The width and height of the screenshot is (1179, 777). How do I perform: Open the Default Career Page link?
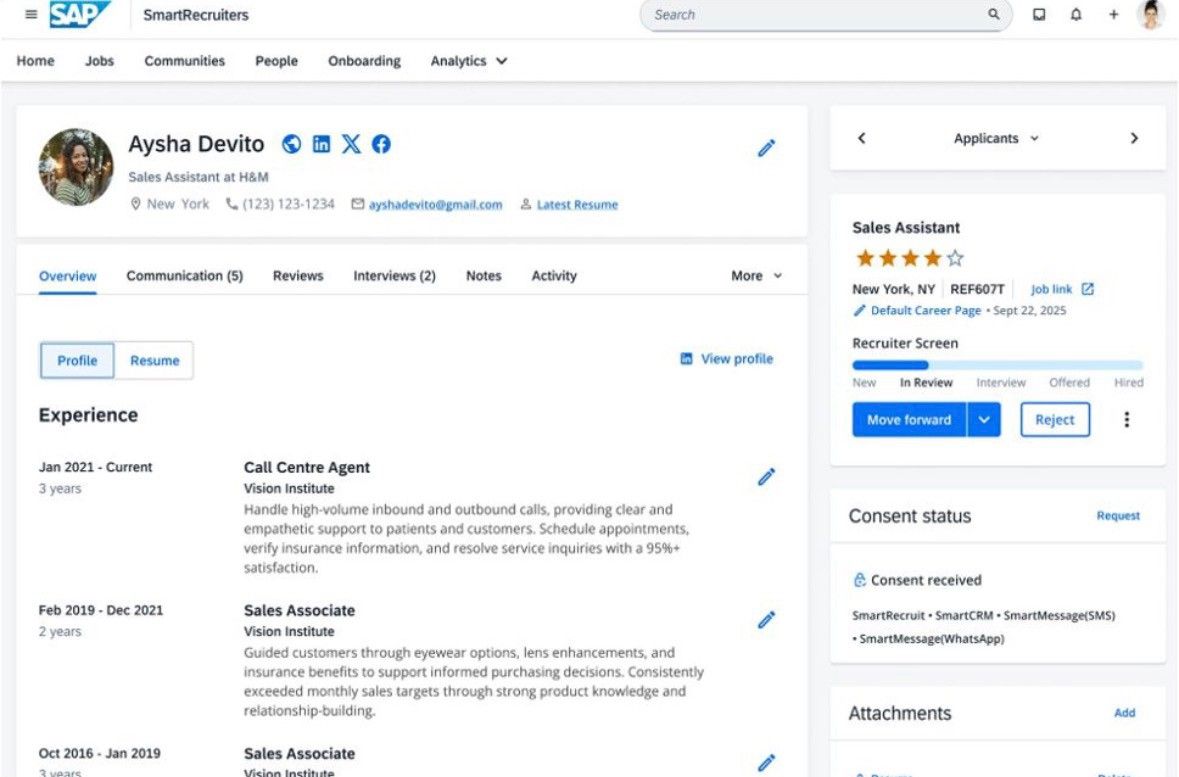926,311
